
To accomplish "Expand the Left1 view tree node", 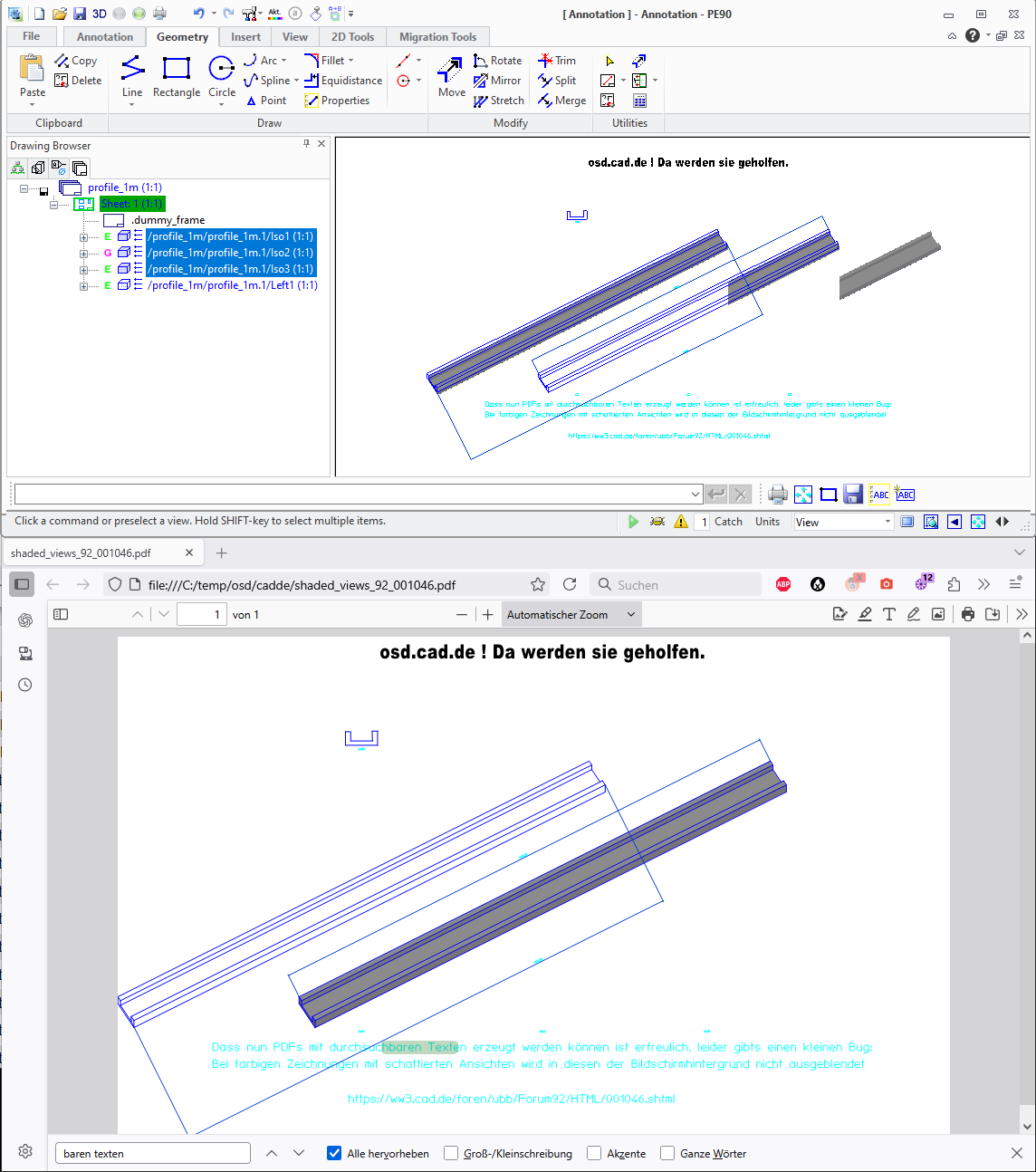I will 83,286.
